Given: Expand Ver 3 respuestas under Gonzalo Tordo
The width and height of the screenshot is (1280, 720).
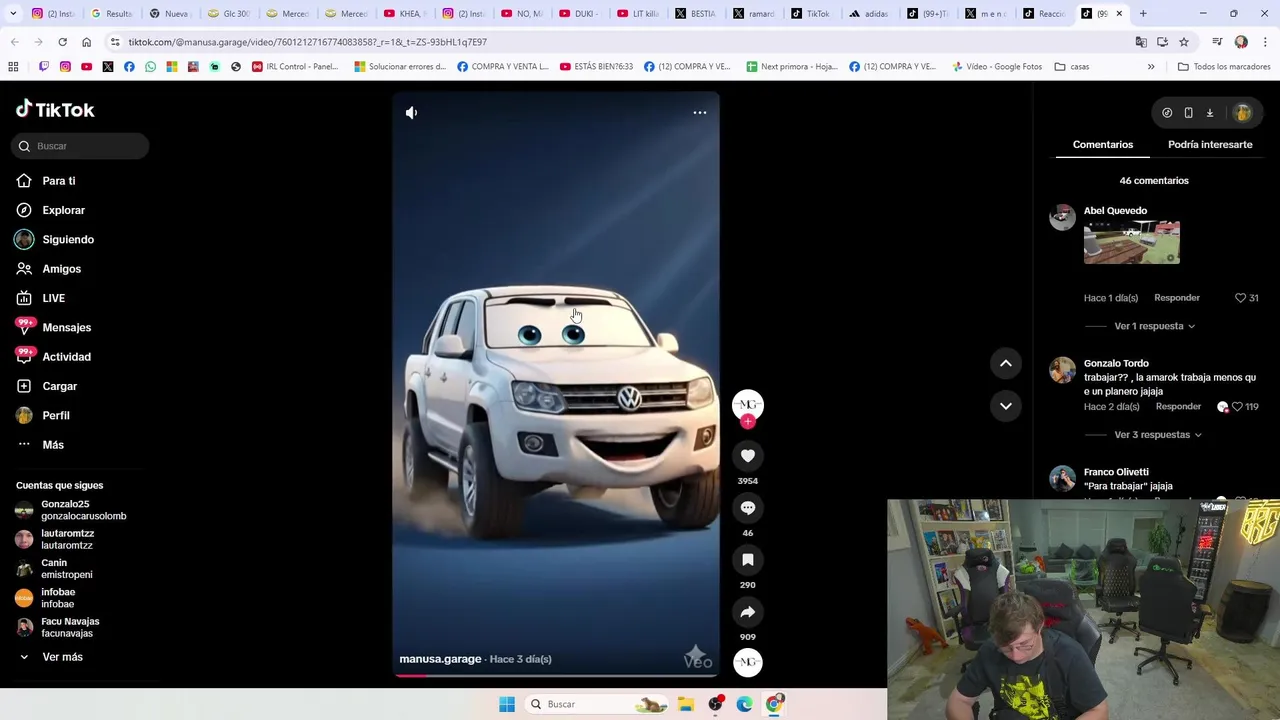Looking at the screenshot, I should (x=1158, y=435).
